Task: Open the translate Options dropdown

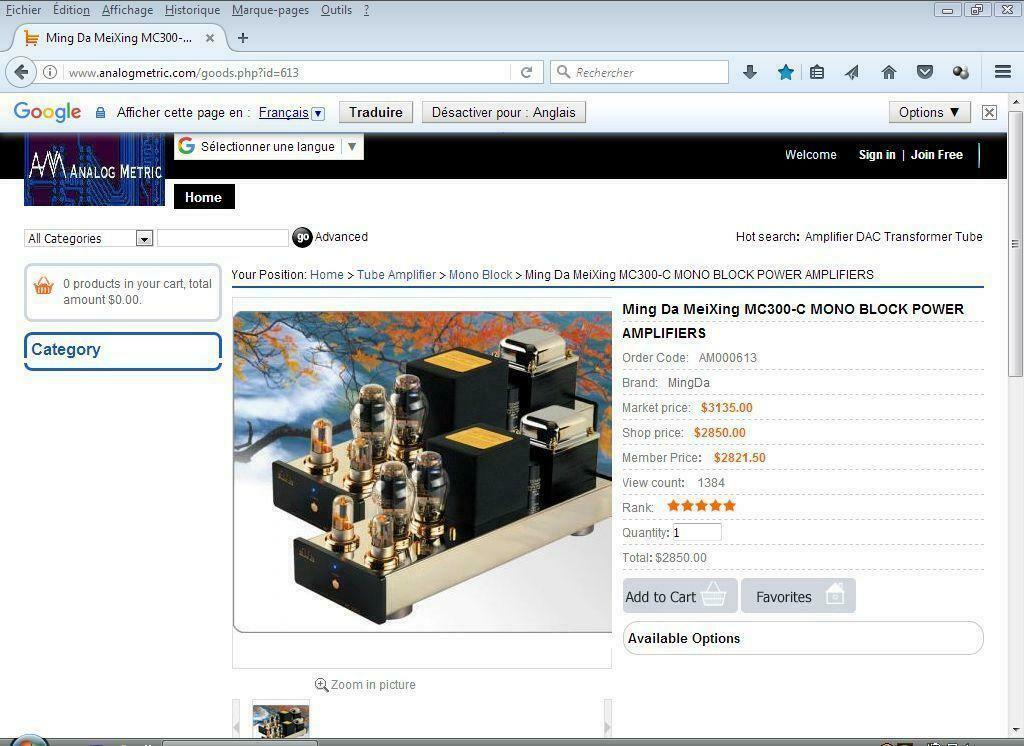Action: [x=929, y=112]
